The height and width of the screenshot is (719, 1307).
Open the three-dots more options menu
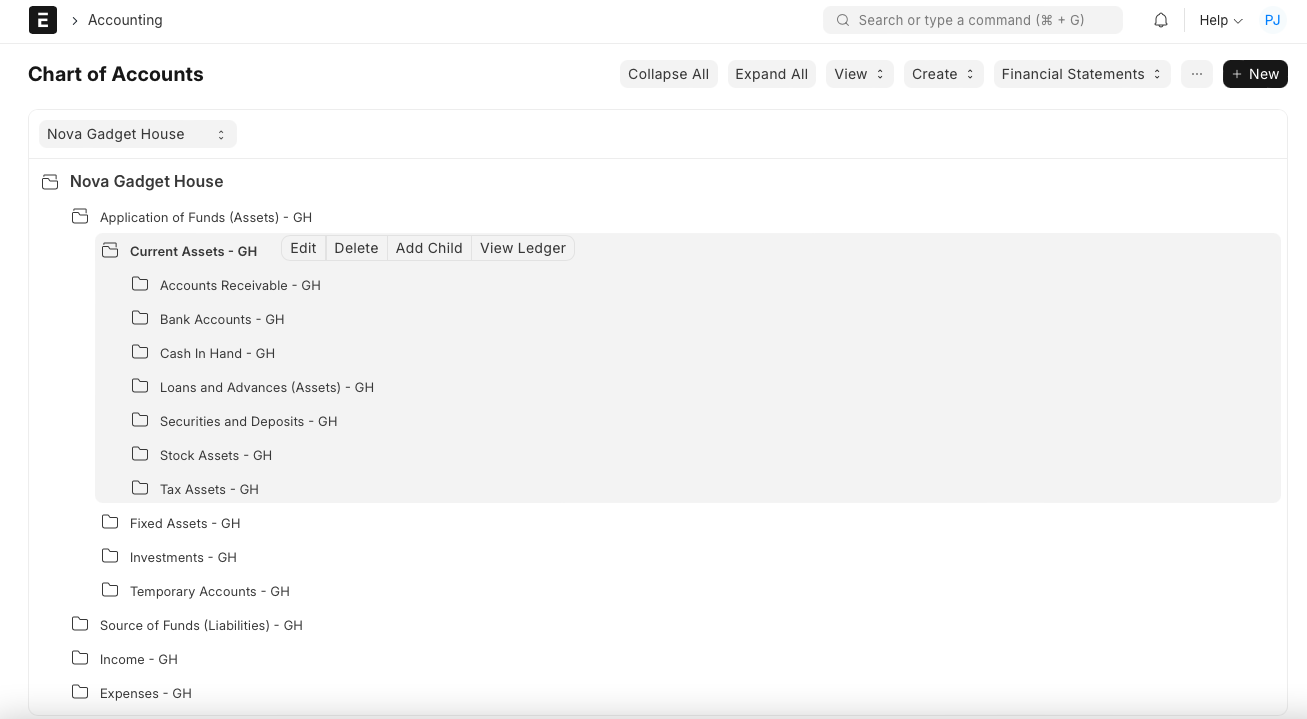coord(1196,74)
